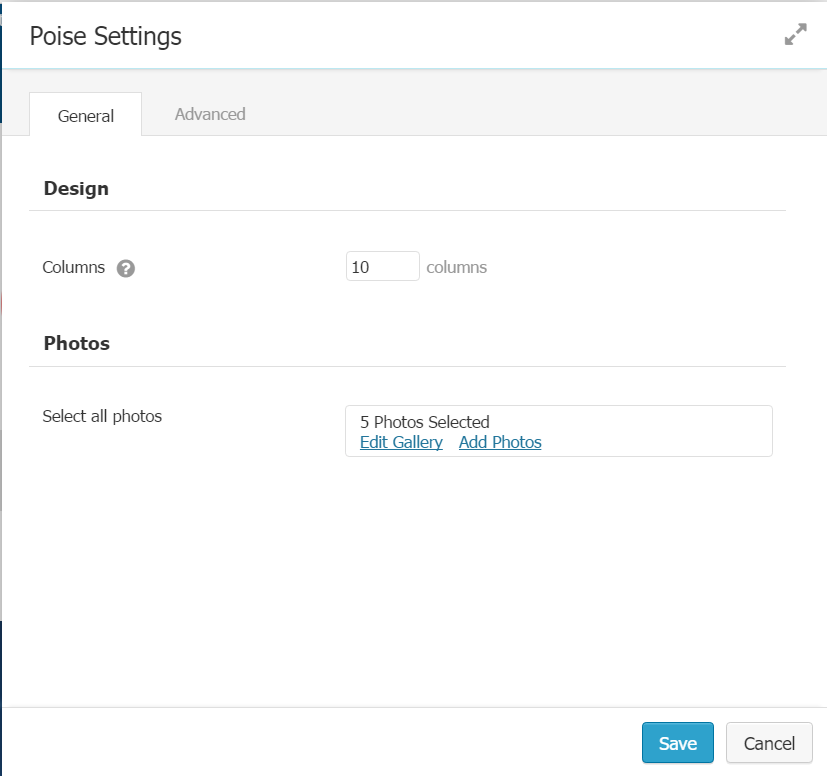Viewport: 827px width, 776px height.
Task: Click the "5 Photos Selected" text
Action: [424, 422]
